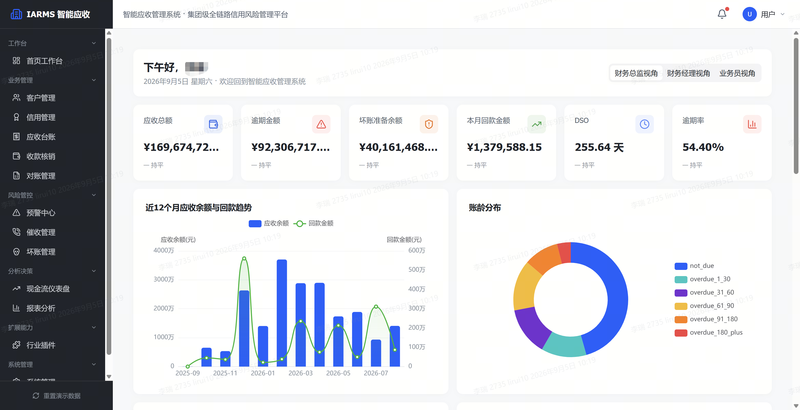This screenshot has height=410, width=800.
Task: Switch to 财务经理视角 tab
Action: point(688,73)
